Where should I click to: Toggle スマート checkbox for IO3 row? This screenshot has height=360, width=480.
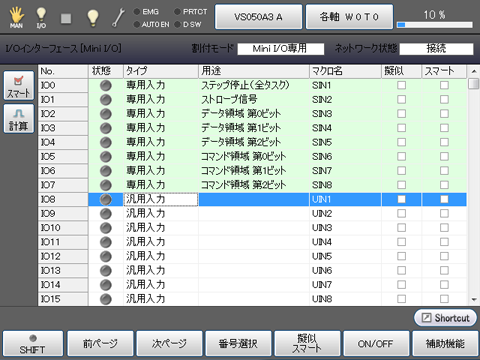pyautogui.click(x=444, y=128)
